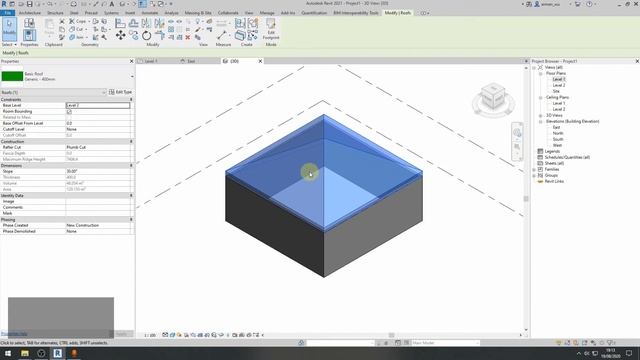The image size is (640, 360).
Task: Click the Properties help link
Action: point(14,334)
